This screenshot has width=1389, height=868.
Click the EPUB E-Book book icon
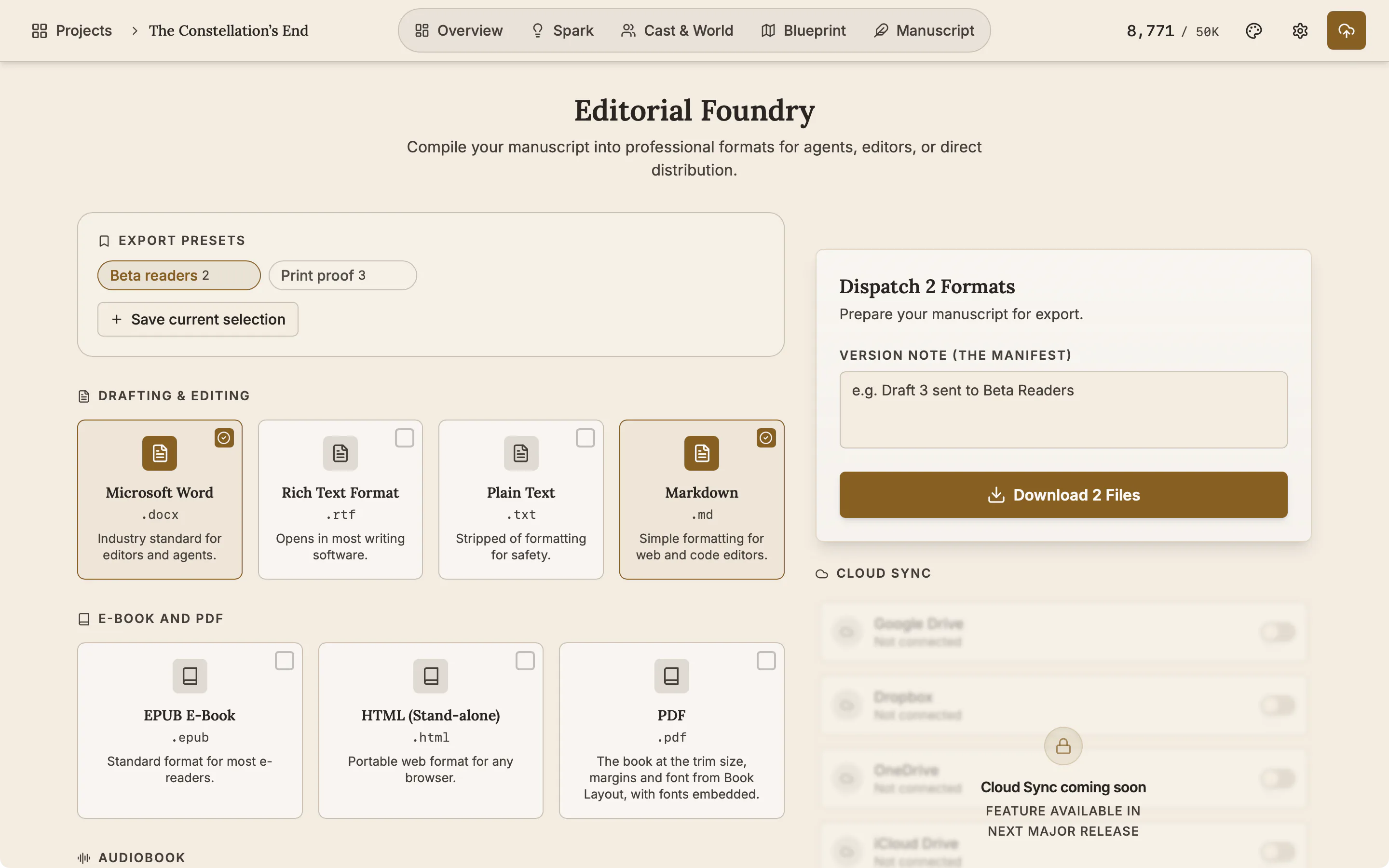click(190, 676)
